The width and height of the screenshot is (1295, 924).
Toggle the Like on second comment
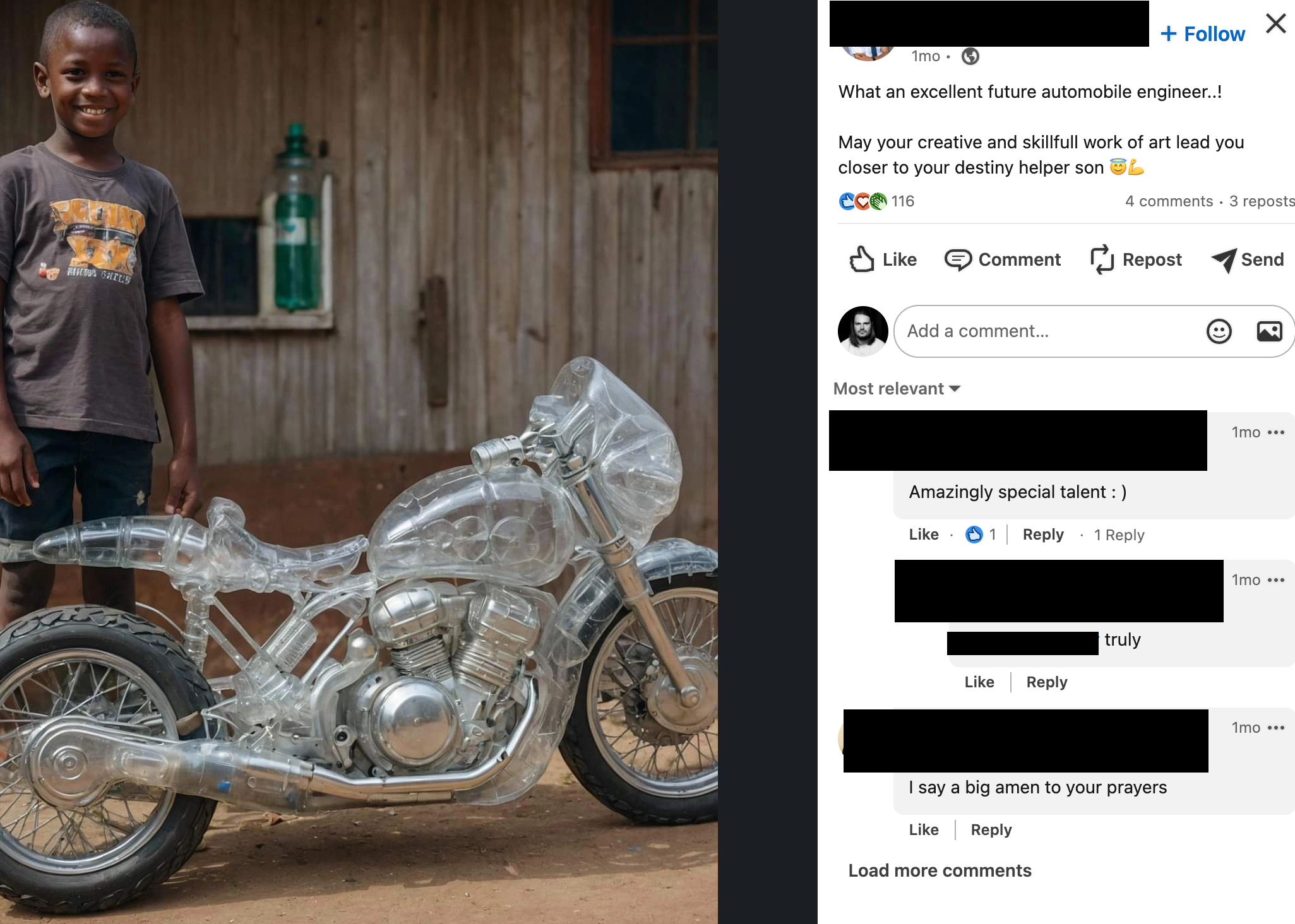coord(978,681)
